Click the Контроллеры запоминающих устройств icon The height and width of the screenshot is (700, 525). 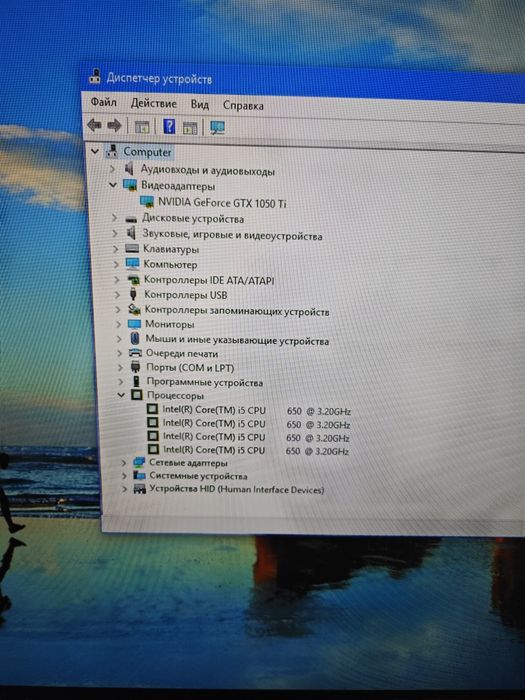(x=134, y=309)
